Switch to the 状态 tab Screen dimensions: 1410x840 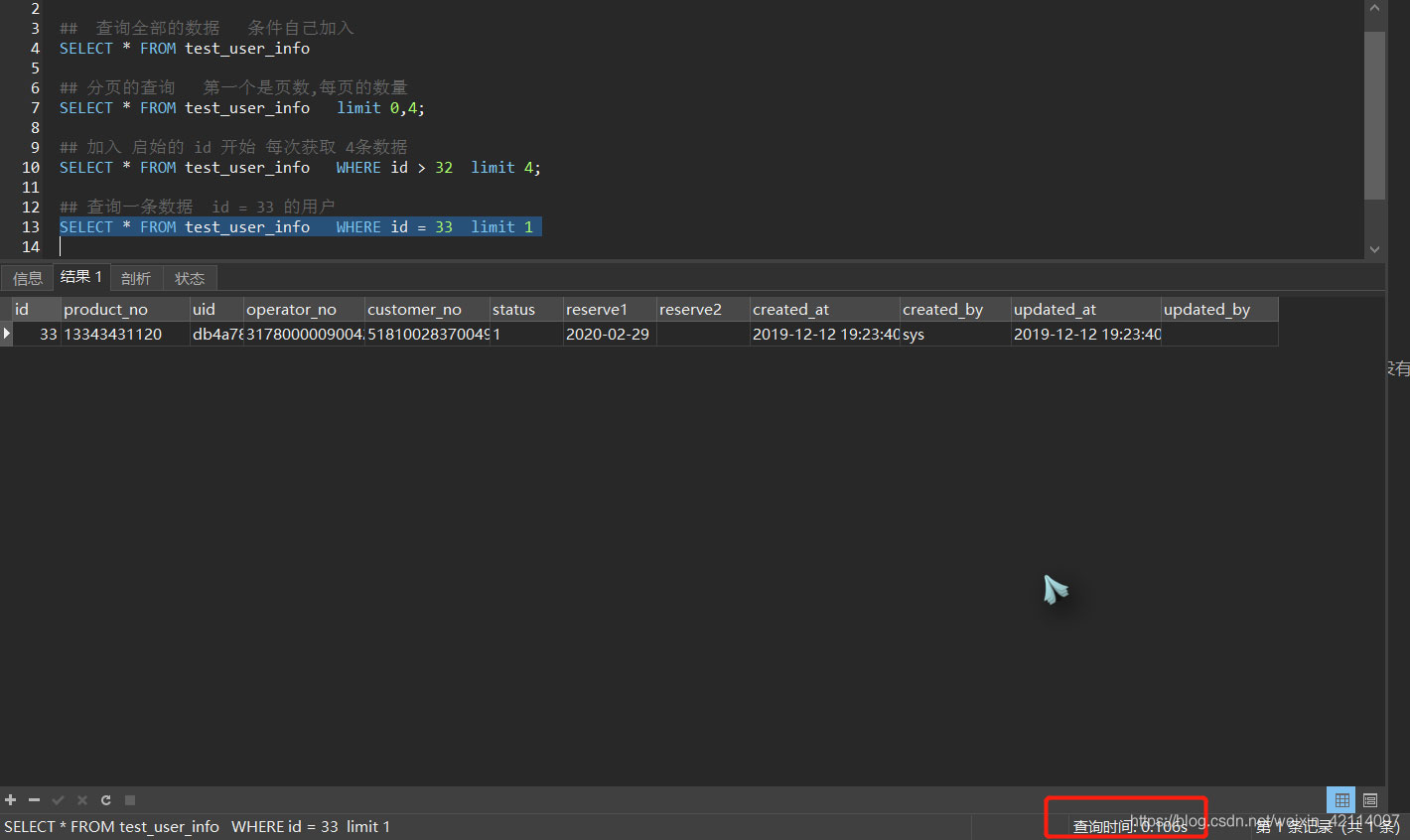coord(190,278)
